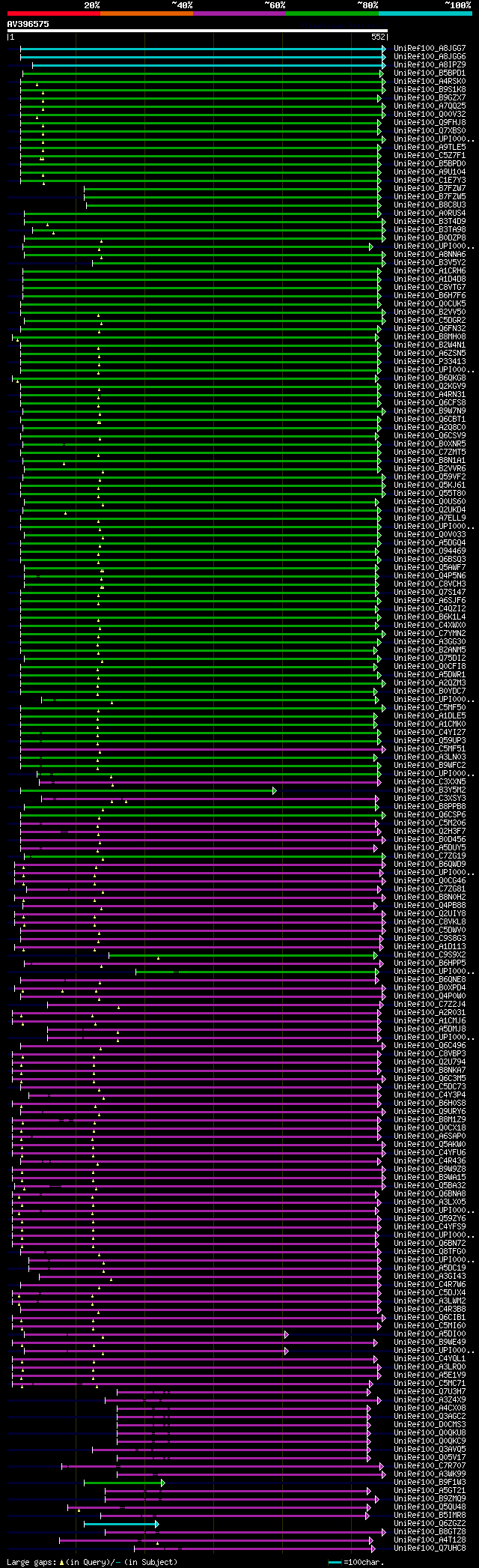Select the query title AV396575
The height and width of the screenshot is (1568, 479).
click(28, 24)
